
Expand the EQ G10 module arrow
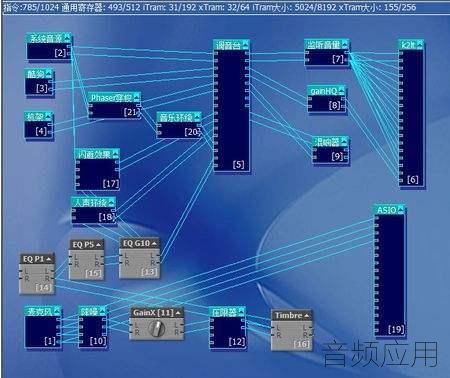(x=154, y=244)
